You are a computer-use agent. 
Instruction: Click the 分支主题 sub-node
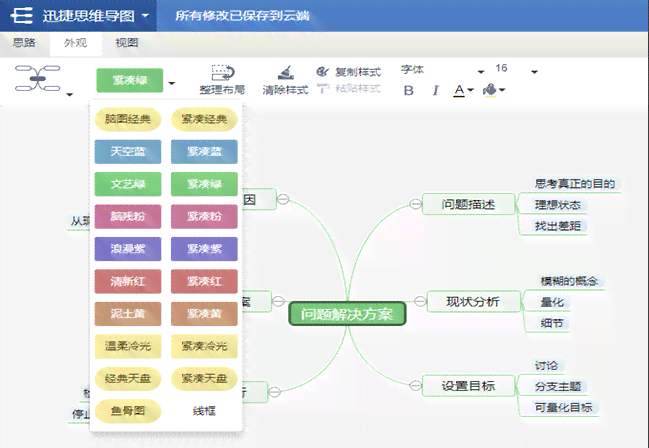tap(558, 387)
